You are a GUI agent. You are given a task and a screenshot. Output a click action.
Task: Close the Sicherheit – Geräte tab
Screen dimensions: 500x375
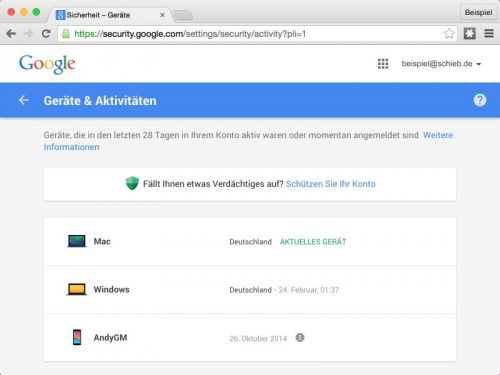(162, 15)
